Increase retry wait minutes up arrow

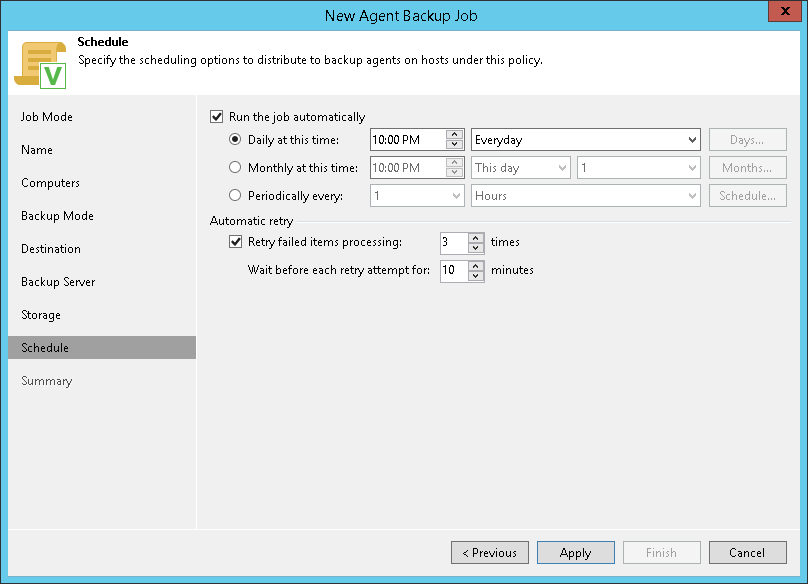(x=476, y=265)
